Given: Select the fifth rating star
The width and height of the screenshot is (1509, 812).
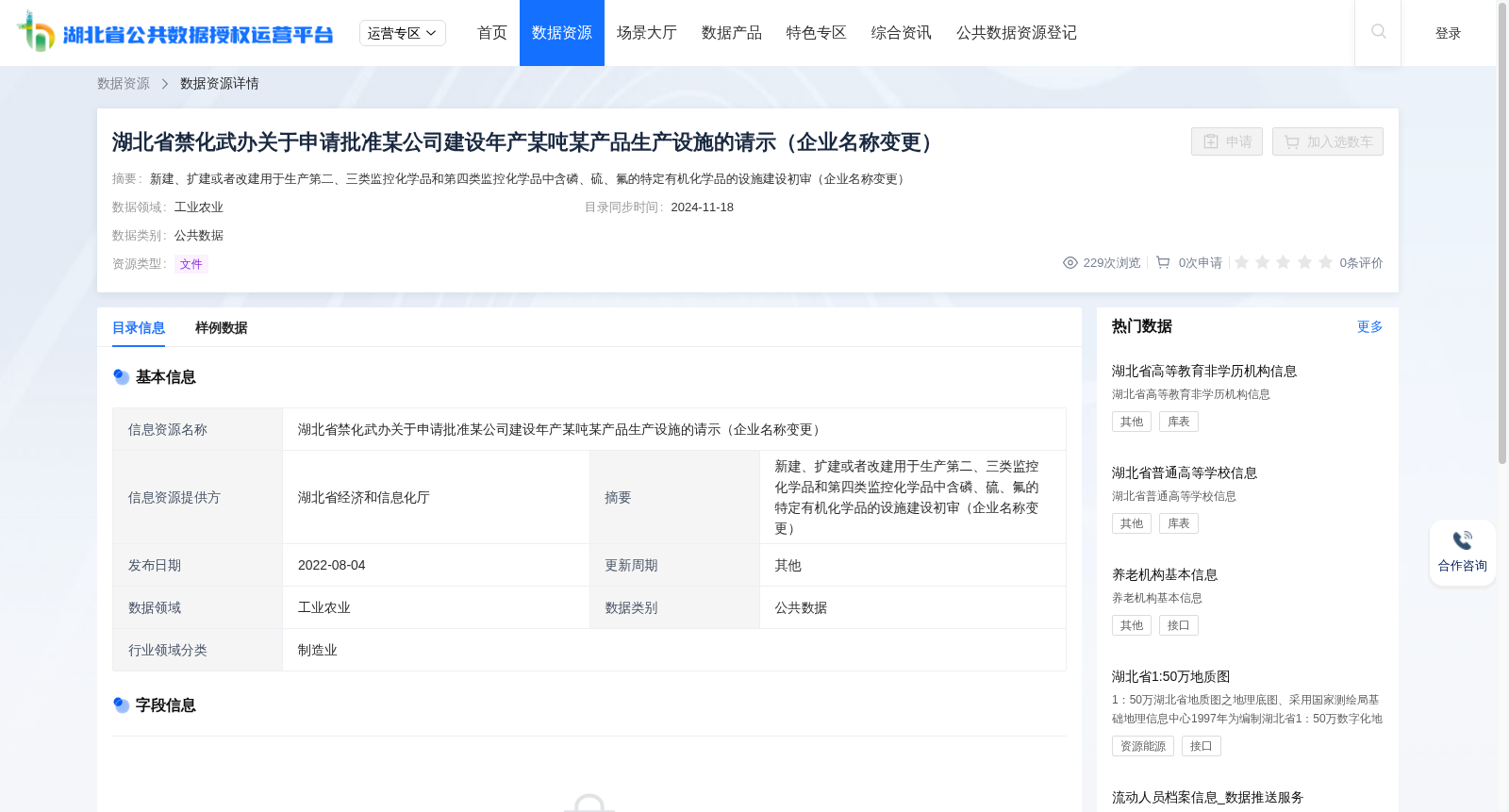Looking at the screenshot, I should click(x=1325, y=262).
